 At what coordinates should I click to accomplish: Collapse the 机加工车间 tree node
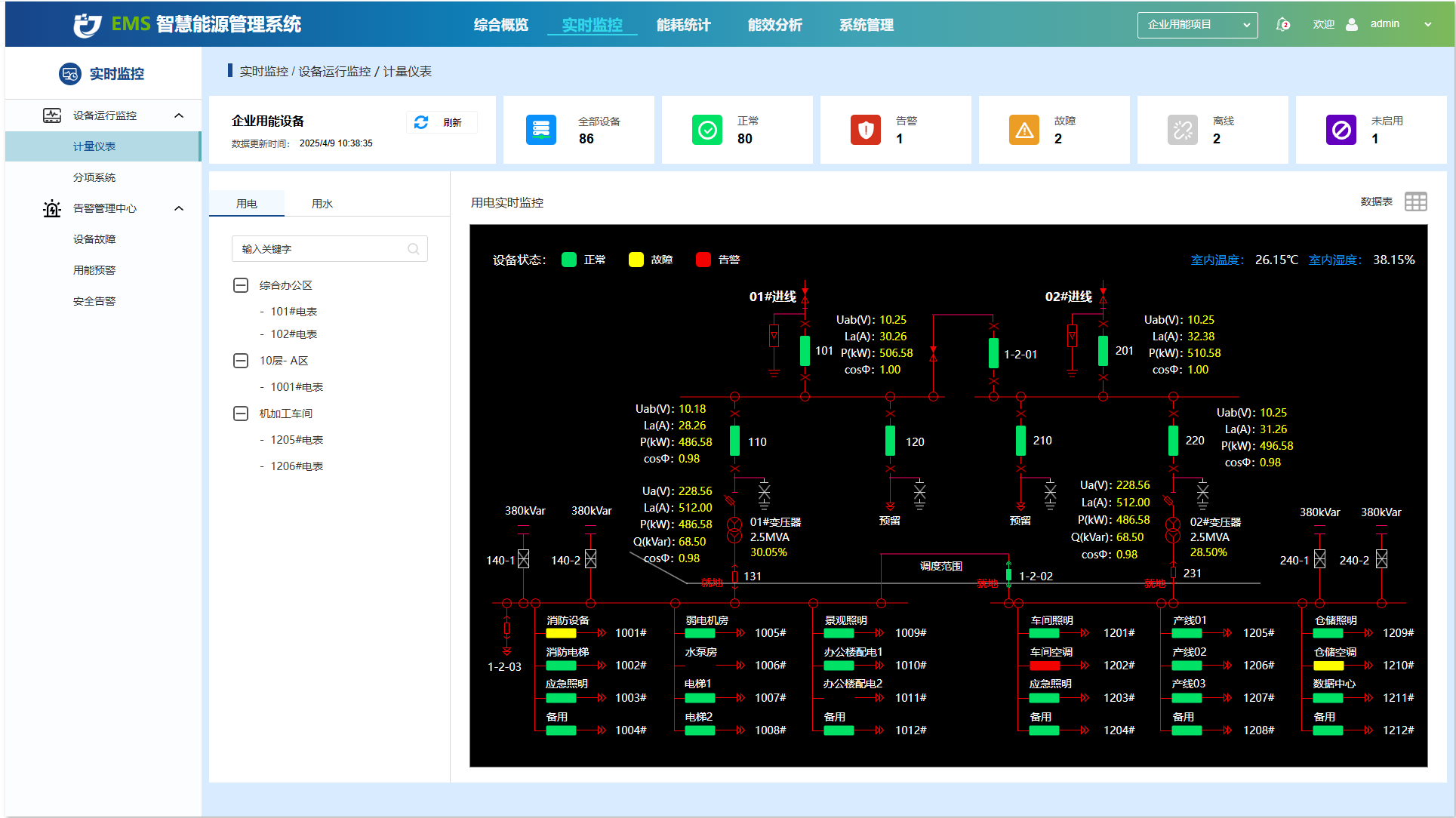pos(241,414)
